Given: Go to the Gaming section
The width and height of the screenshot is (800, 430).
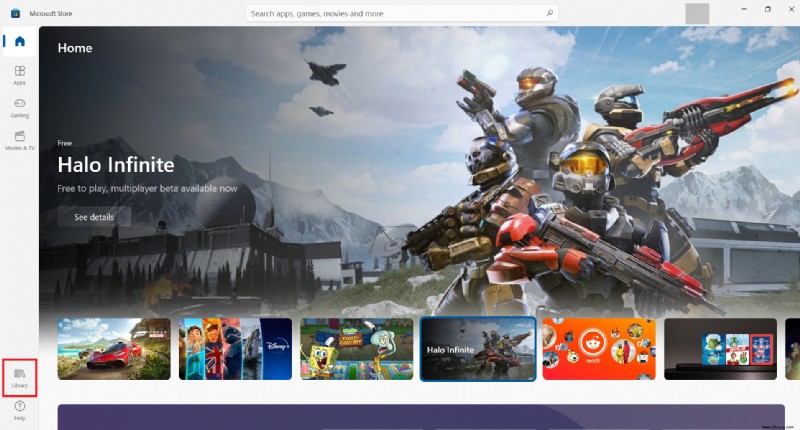Looking at the screenshot, I should click(x=19, y=108).
